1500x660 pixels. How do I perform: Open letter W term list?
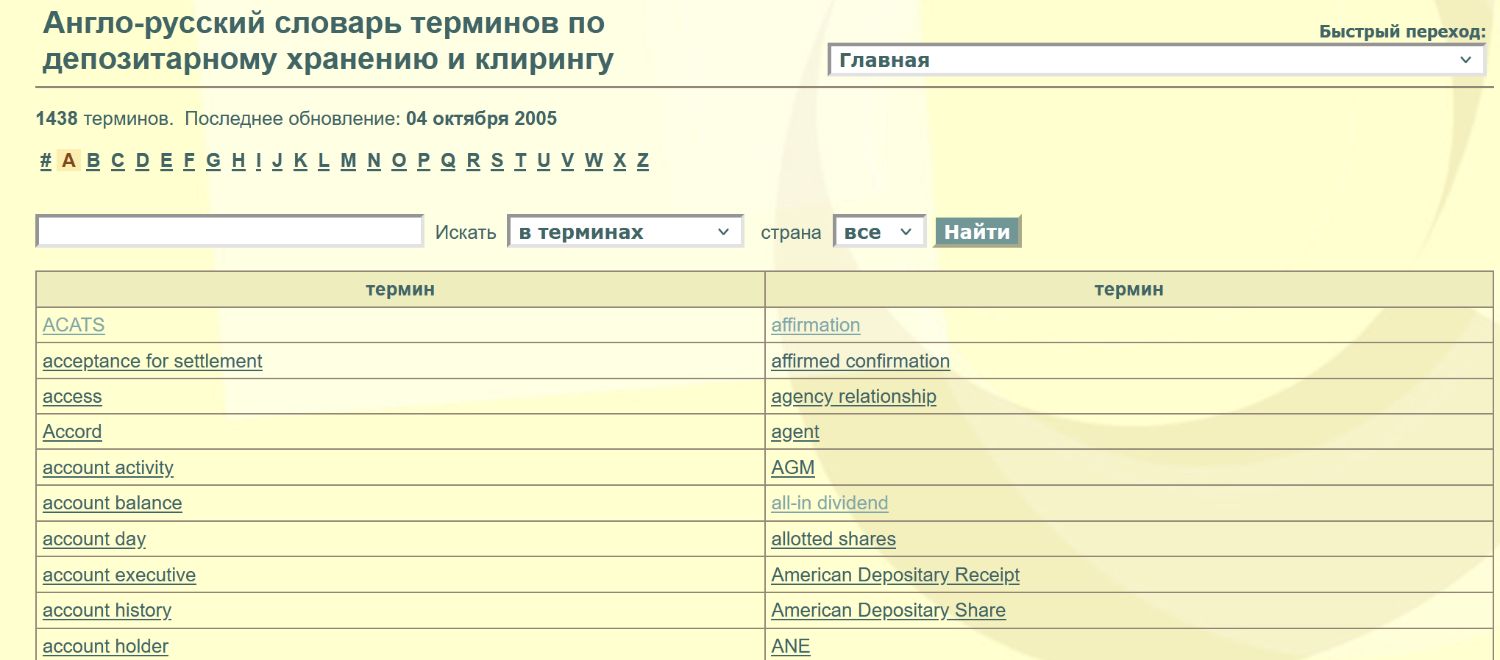594,160
